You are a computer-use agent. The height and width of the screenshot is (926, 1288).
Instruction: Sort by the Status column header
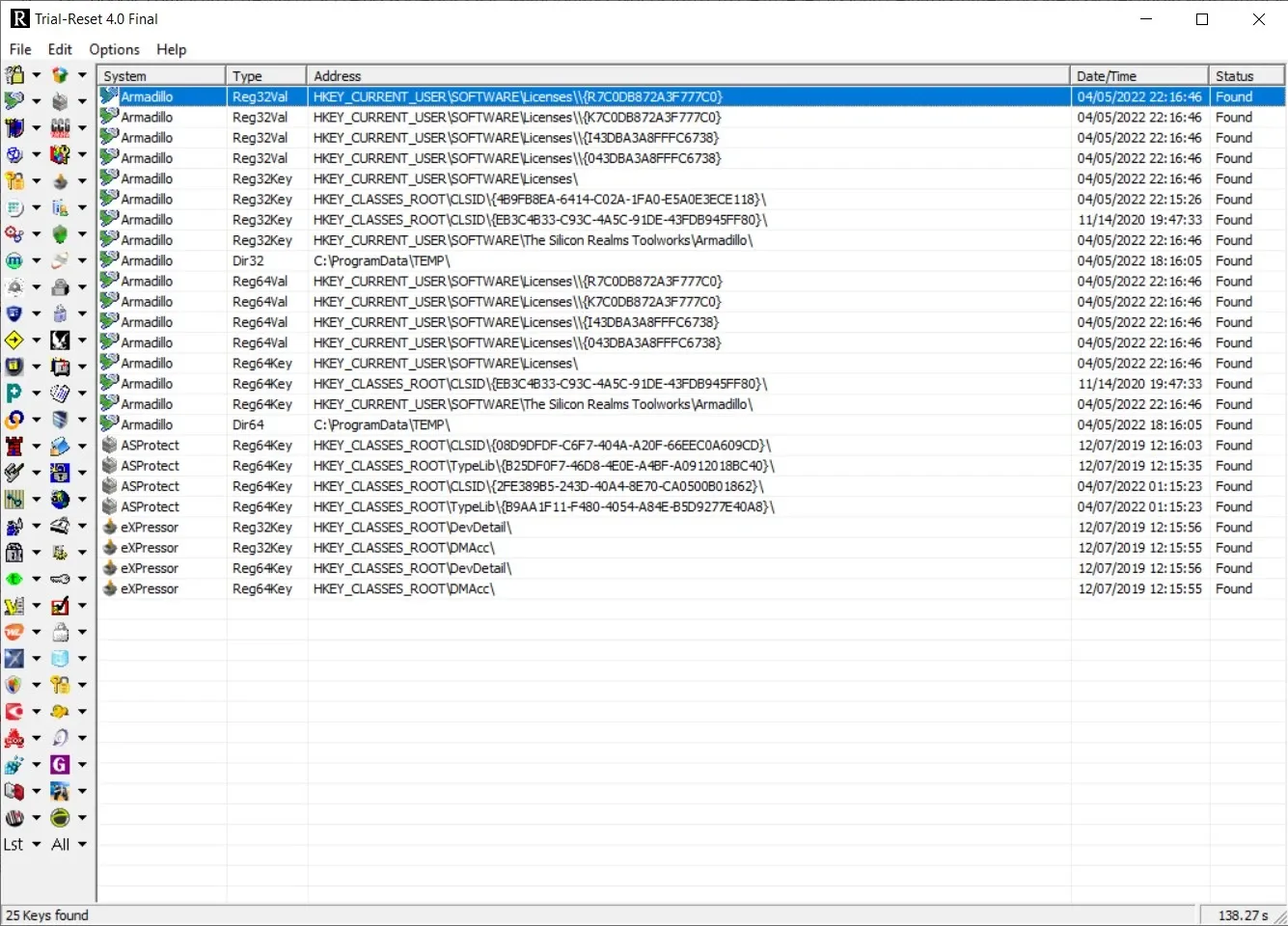[x=1247, y=75]
